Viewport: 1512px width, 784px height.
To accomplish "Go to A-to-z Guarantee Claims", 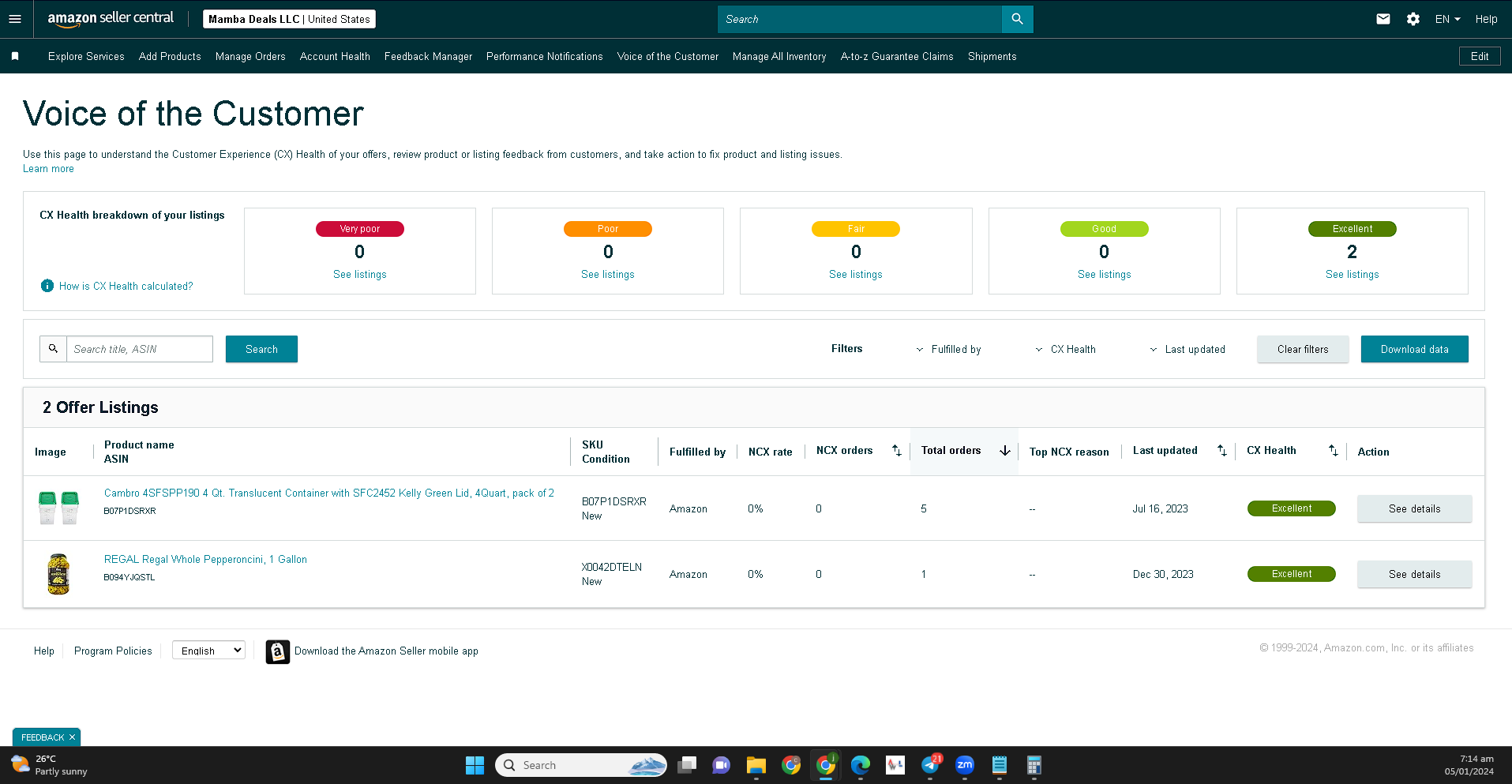I will click(x=897, y=56).
